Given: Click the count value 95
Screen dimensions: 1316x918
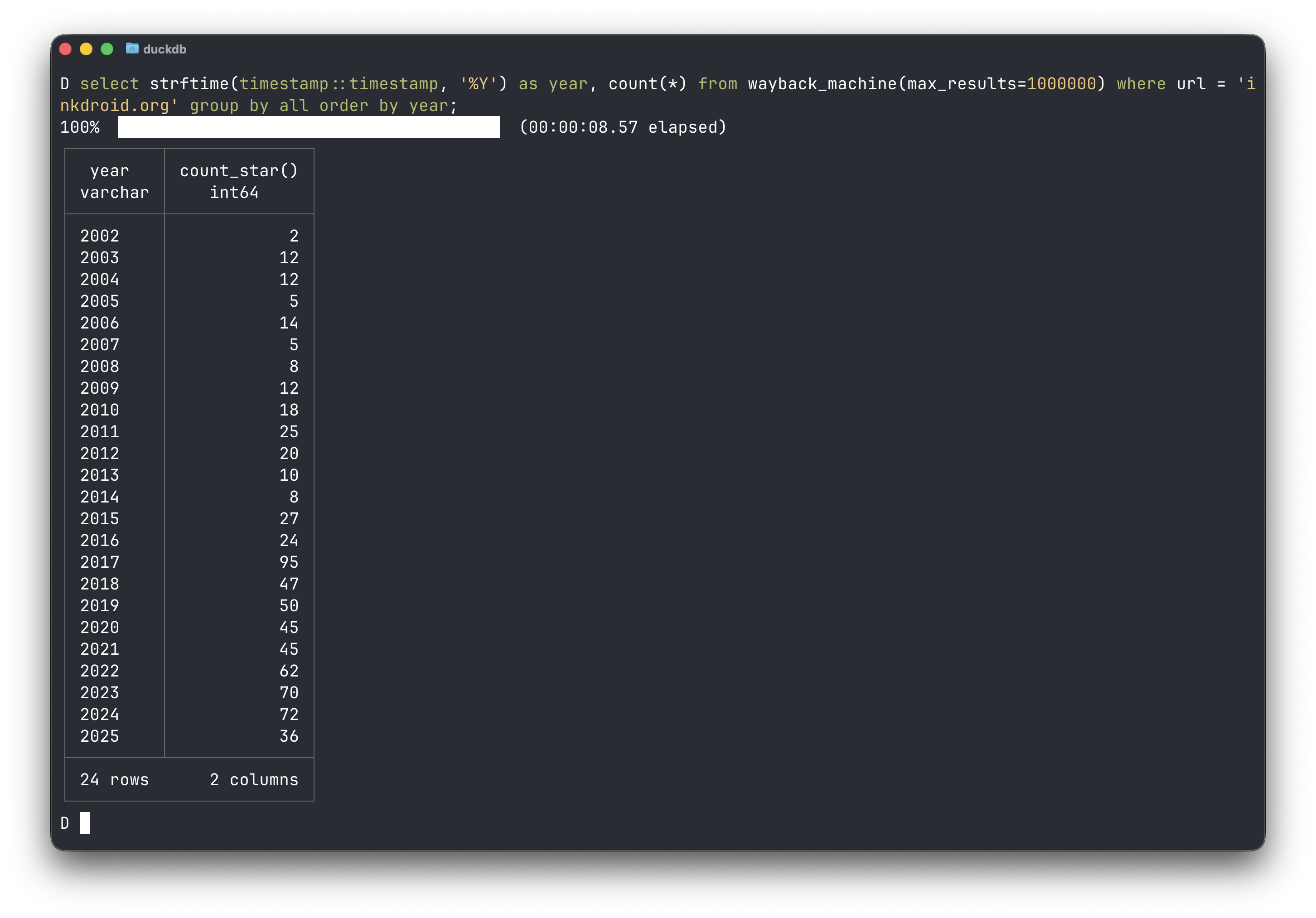Looking at the screenshot, I should [289, 562].
